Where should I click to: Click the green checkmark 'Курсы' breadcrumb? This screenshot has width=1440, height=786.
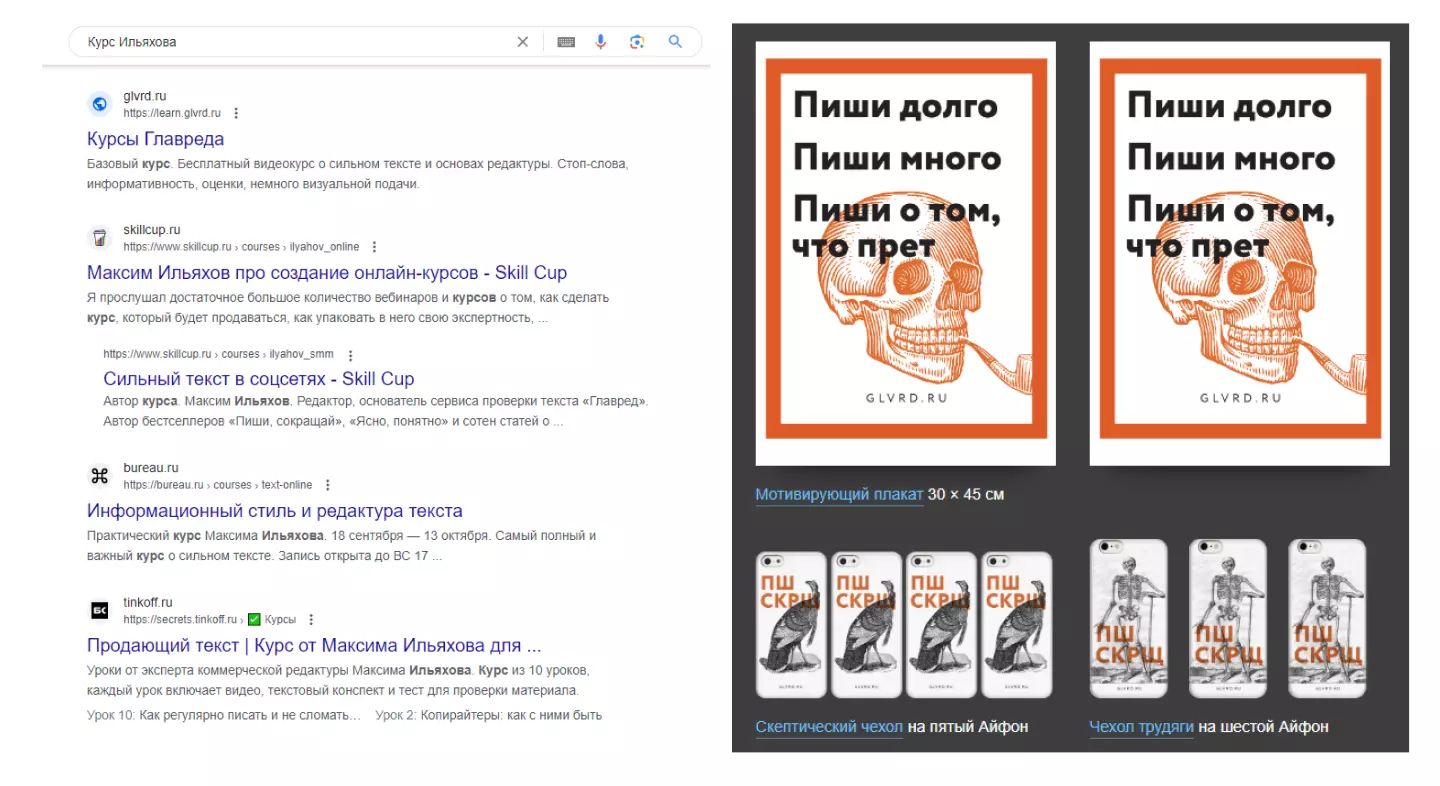(272, 620)
